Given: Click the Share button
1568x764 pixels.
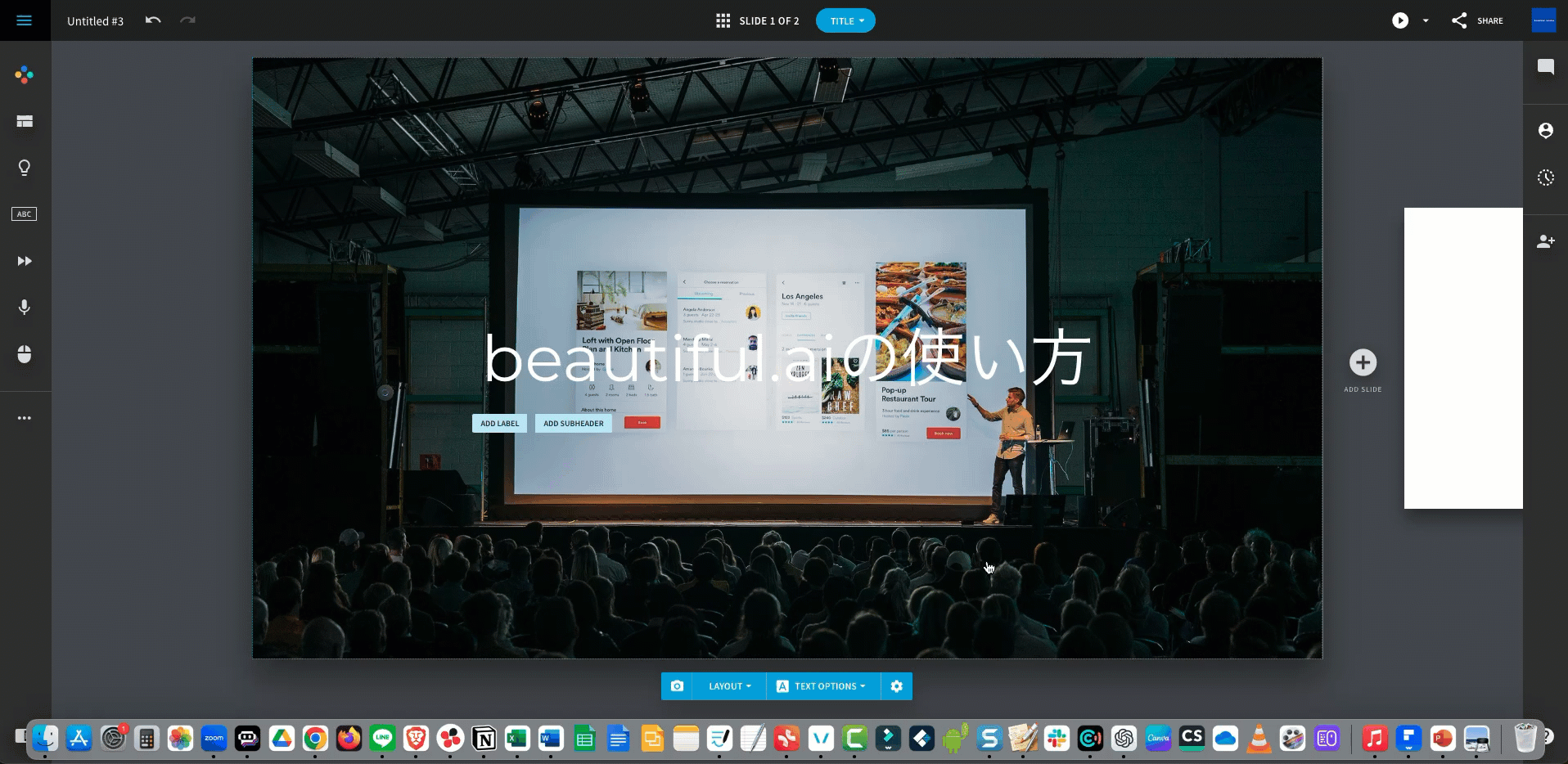Looking at the screenshot, I should [x=1478, y=20].
